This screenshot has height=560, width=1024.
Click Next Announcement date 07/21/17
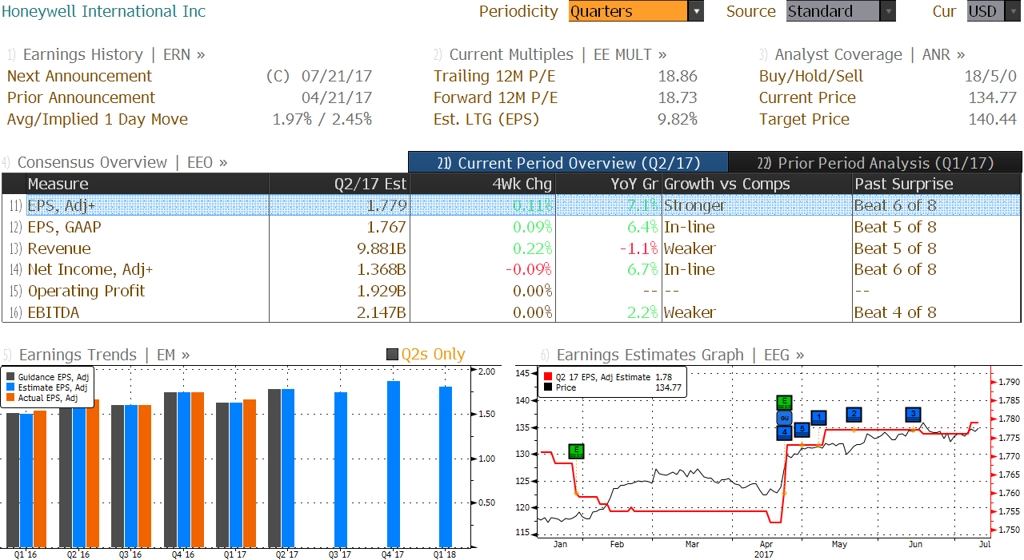[336, 76]
